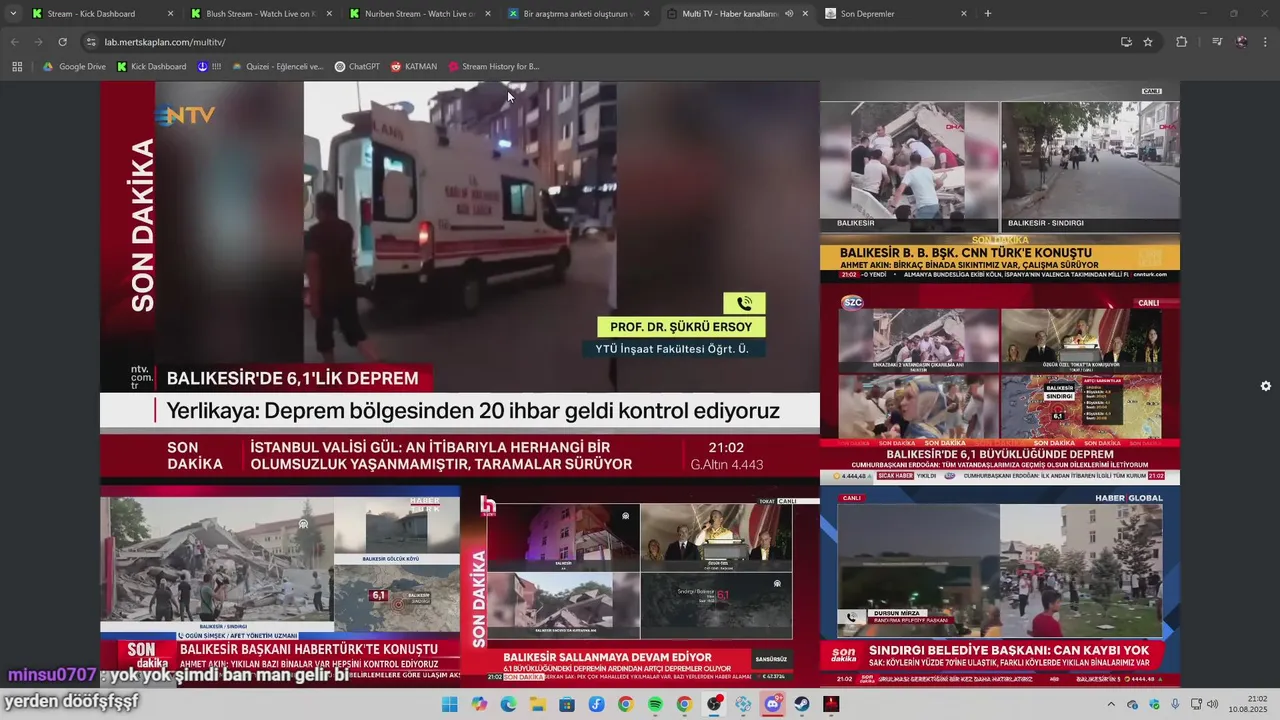Go back in browser history
1280x720 pixels.
[x=14, y=42]
